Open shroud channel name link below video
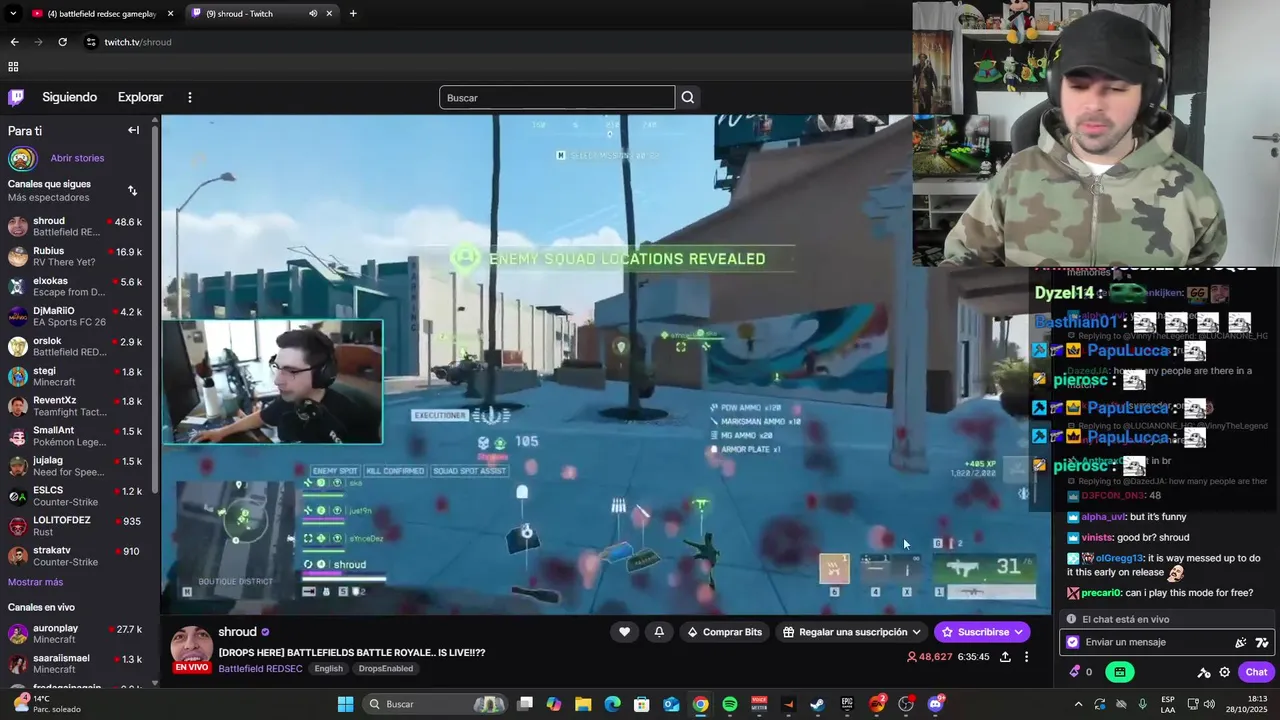The width and height of the screenshot is (1280, 720). coord(238,632)
